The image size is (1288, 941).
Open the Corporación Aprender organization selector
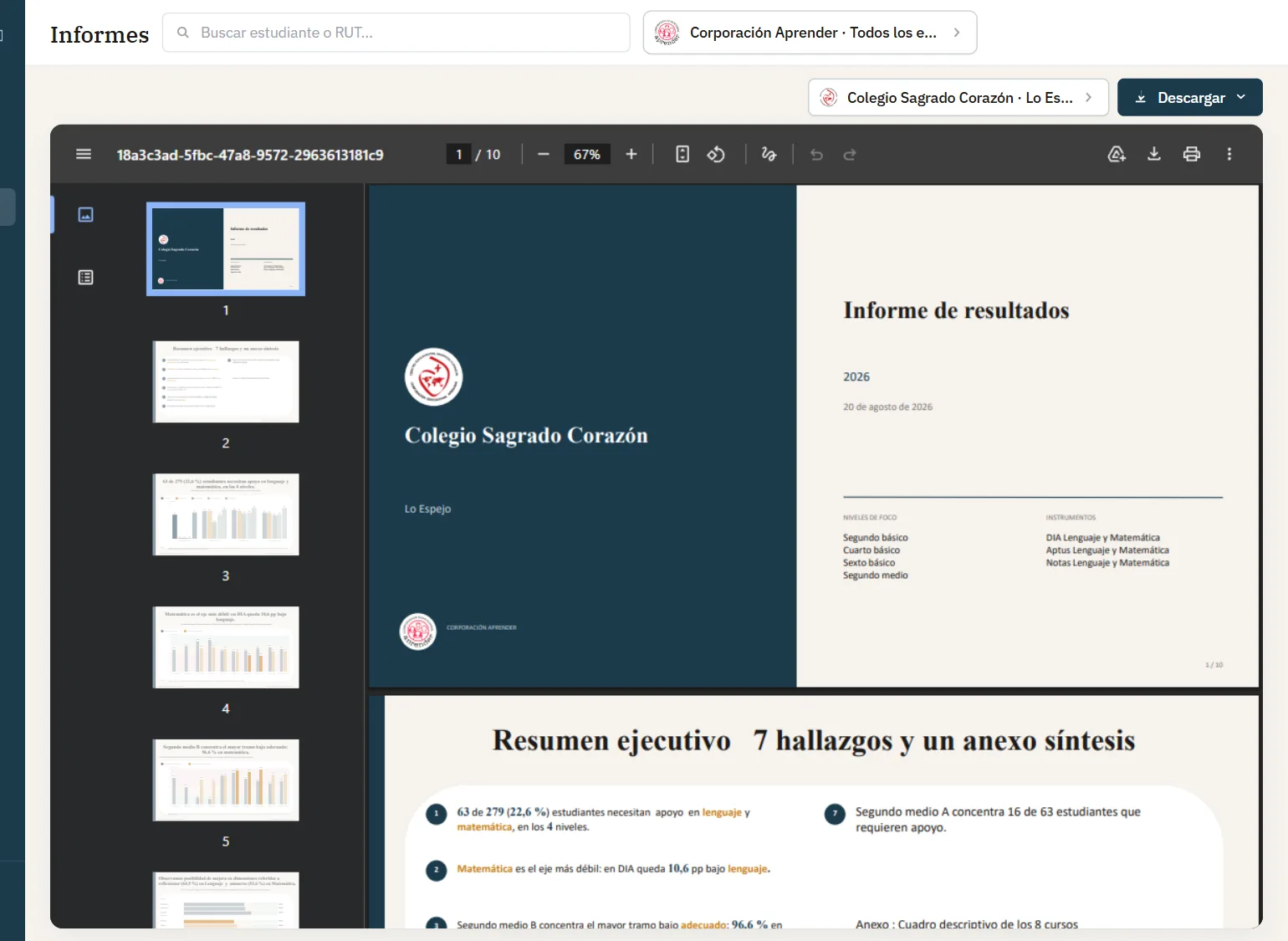(810, 33)
